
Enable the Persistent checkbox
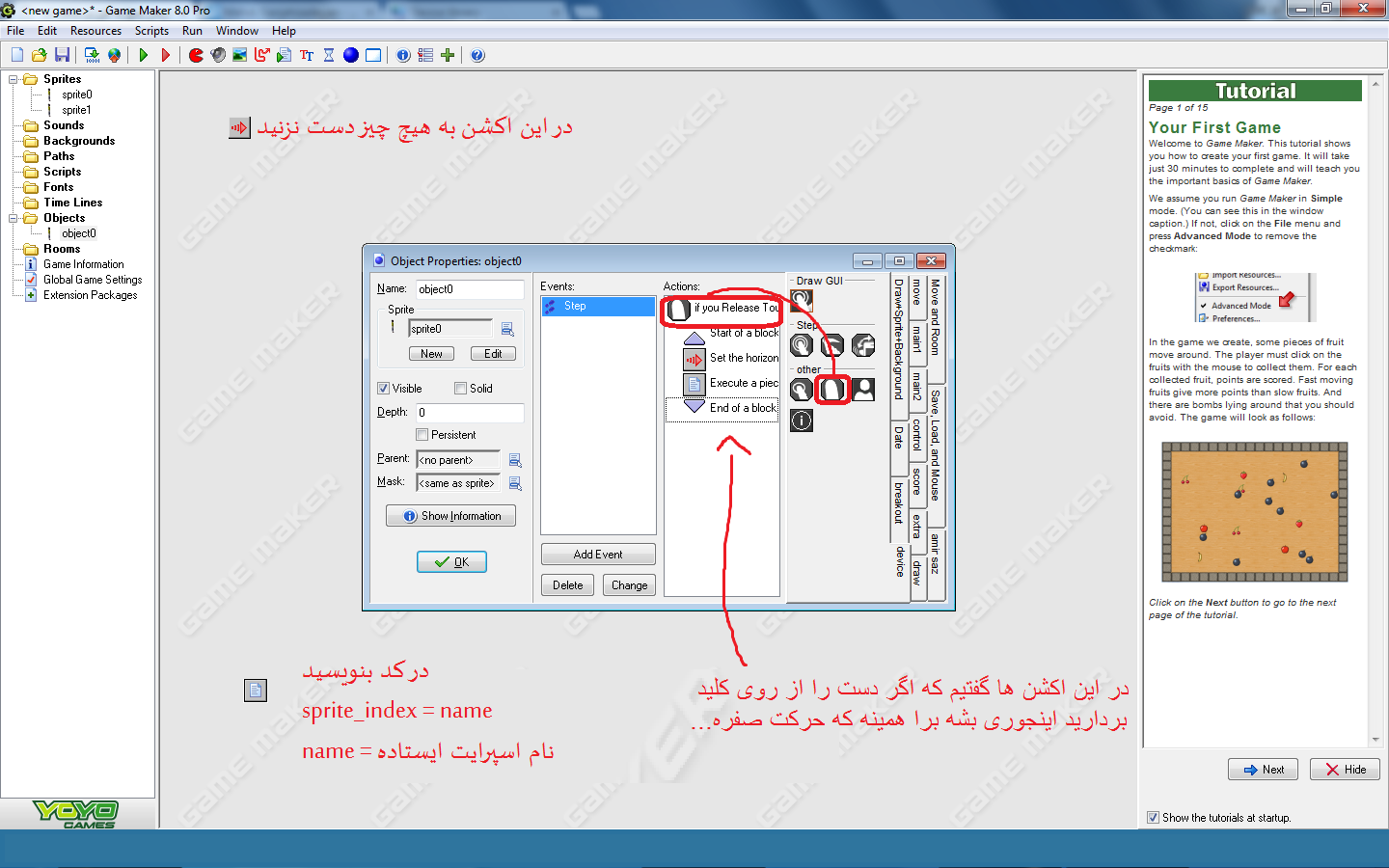[x=422, y=435]
